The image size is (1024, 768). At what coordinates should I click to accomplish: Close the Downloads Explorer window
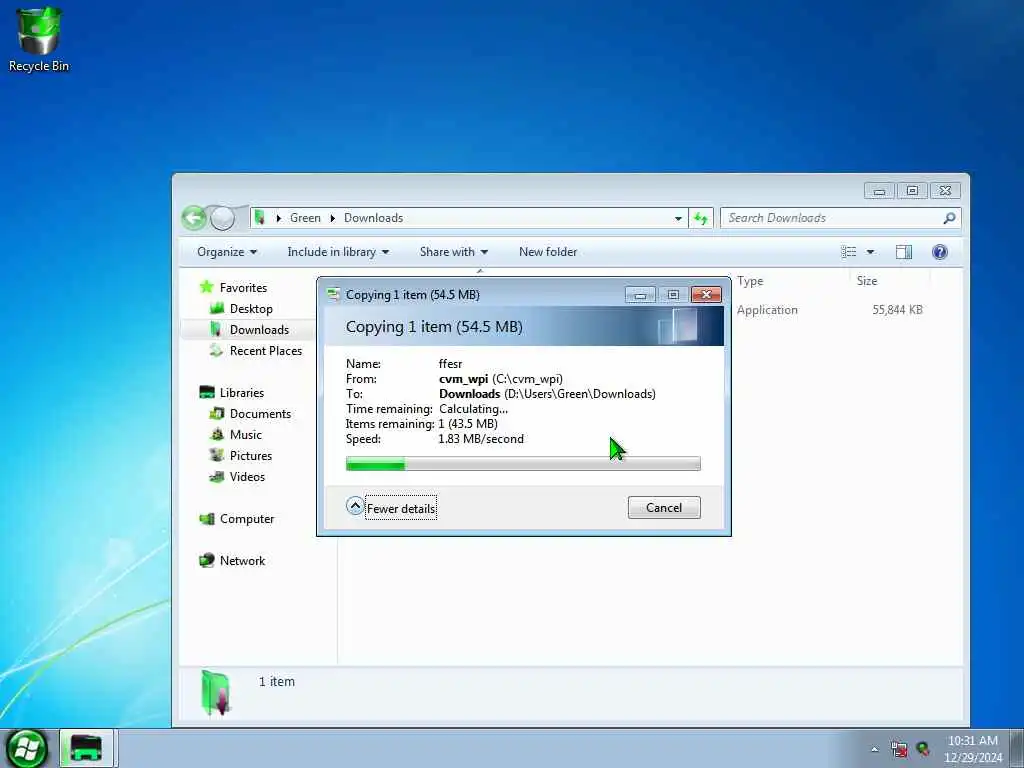945,191
